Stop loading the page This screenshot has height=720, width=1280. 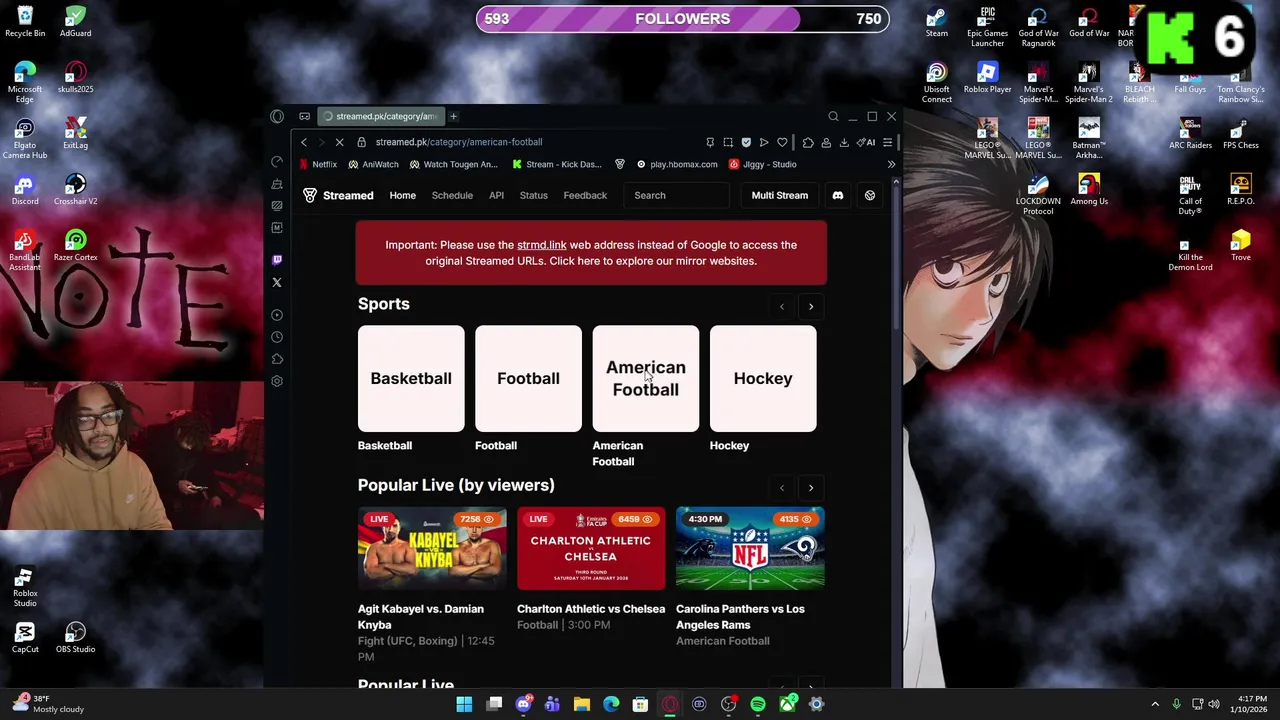pos(339,142)
